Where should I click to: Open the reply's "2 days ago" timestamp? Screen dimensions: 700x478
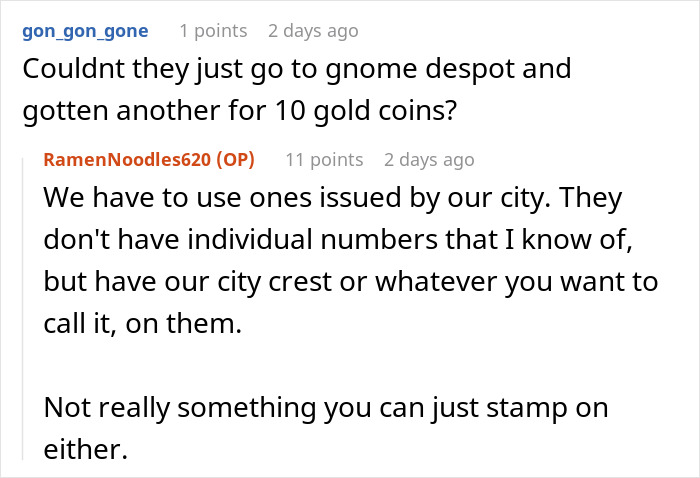tap(429, 159)
